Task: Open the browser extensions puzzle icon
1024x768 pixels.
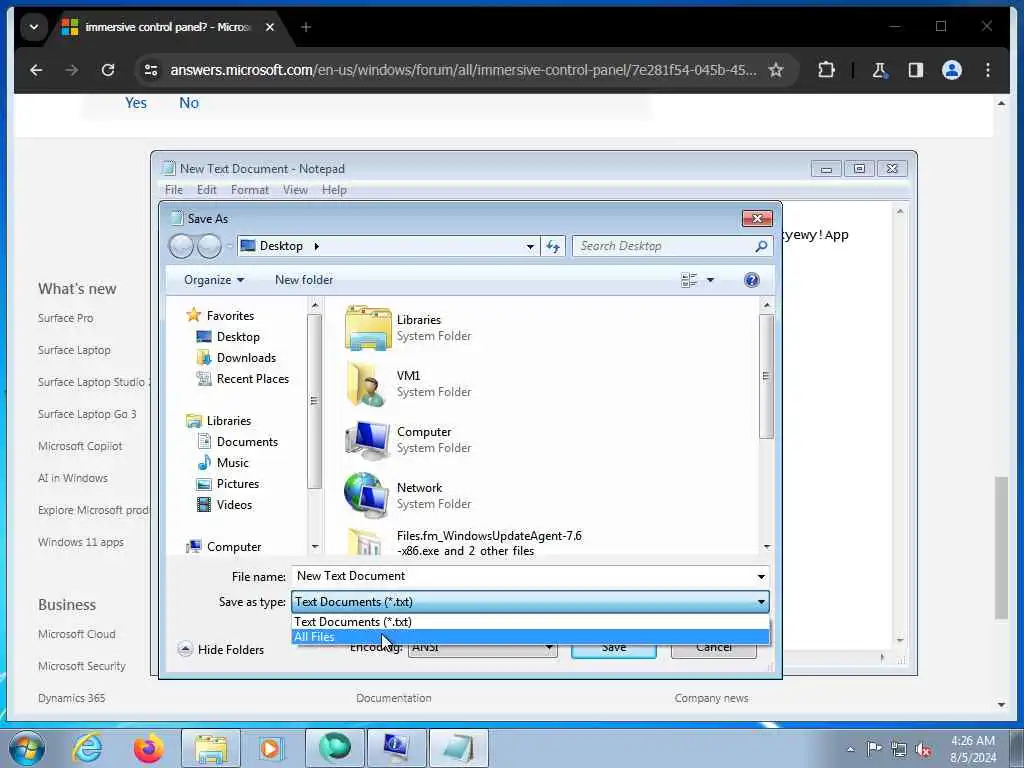Action: click(826, 70)
